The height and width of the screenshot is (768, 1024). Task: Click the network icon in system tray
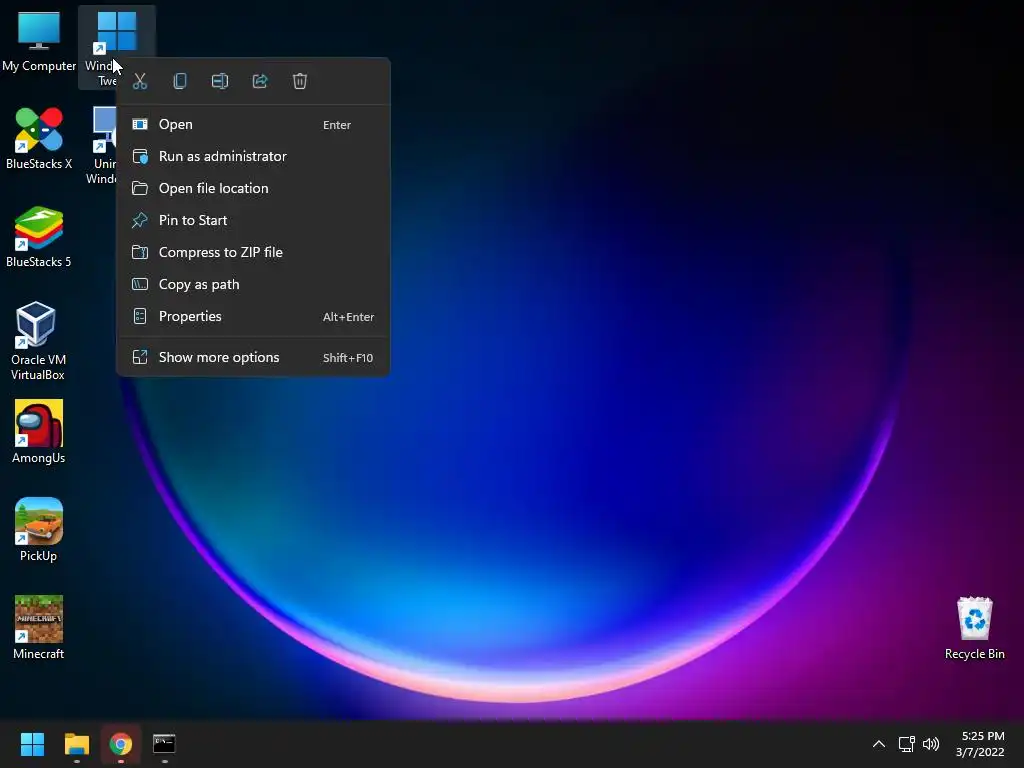906,744
